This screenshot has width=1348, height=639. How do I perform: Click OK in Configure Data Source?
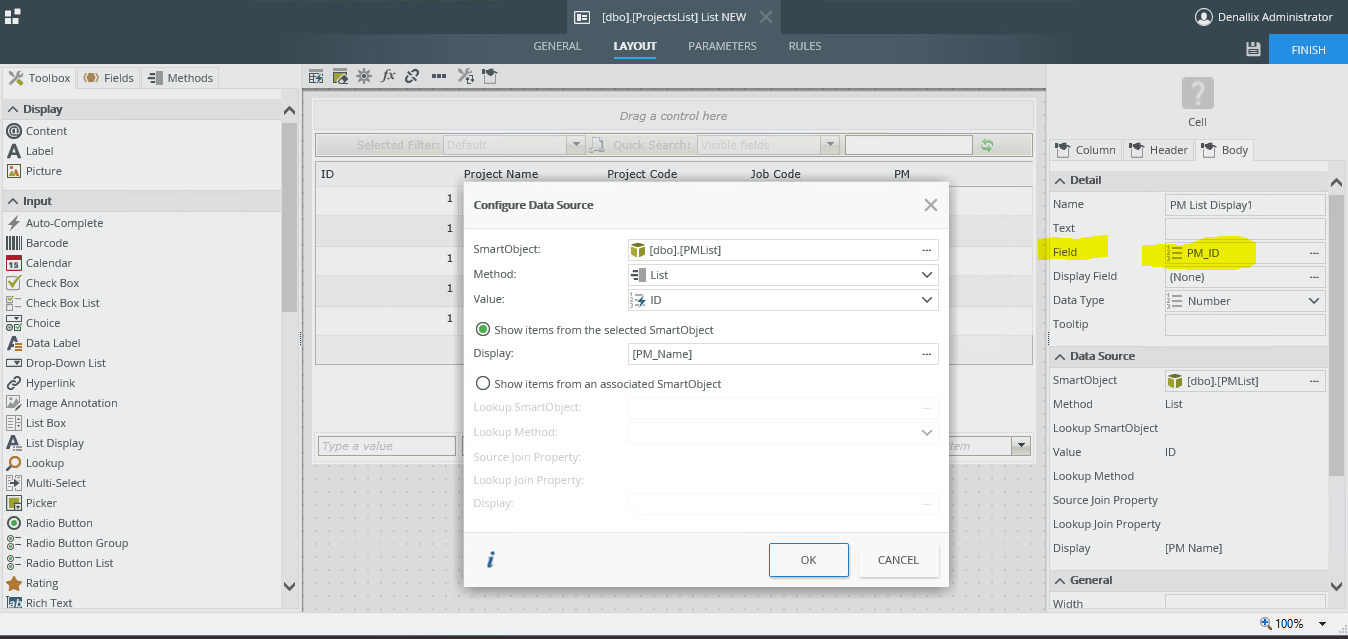click(x=809, y=560)
